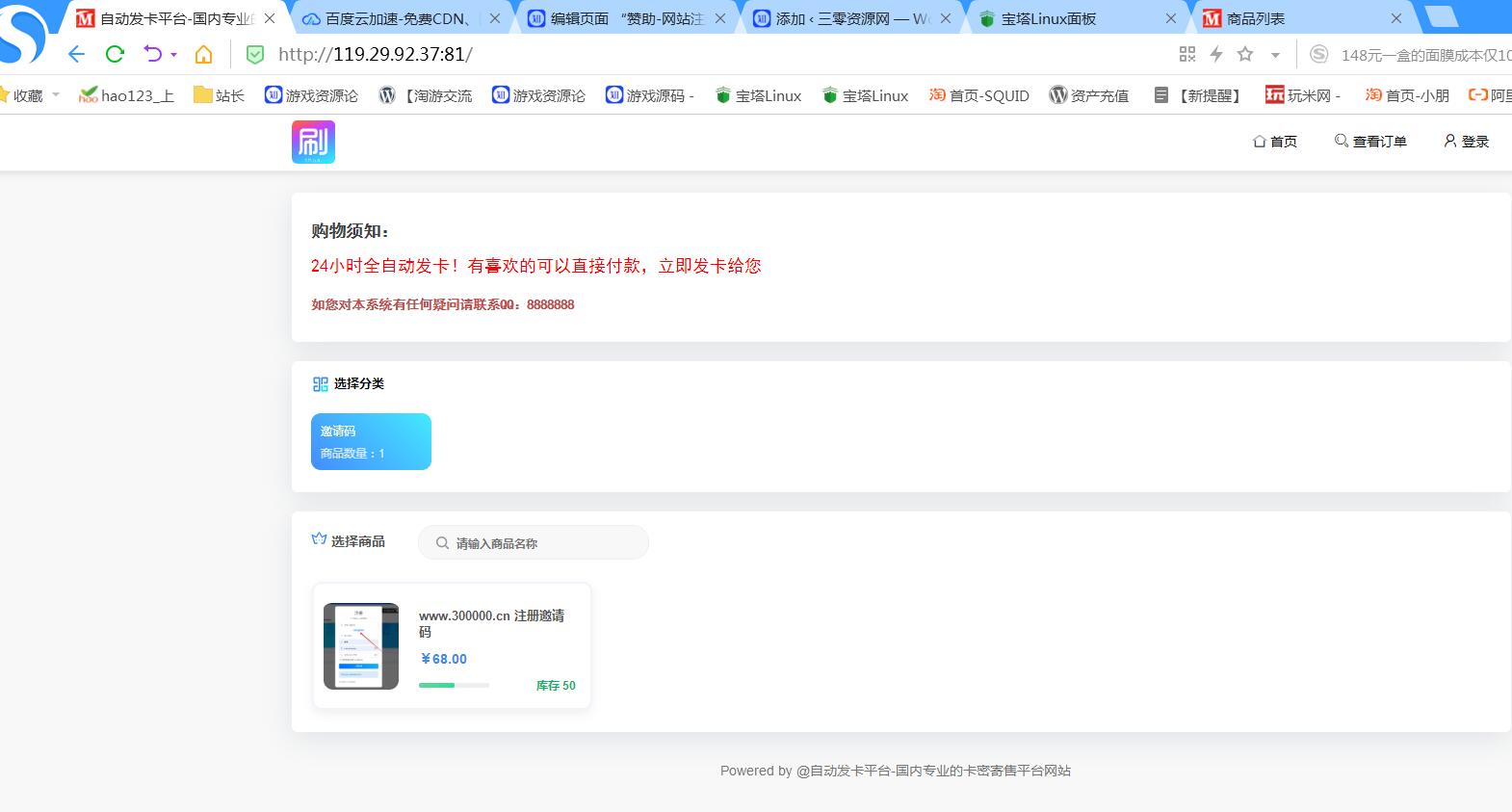Click the lightning speed mode icon
This screenshot has height=812, width=1512.
(1216, 55)
